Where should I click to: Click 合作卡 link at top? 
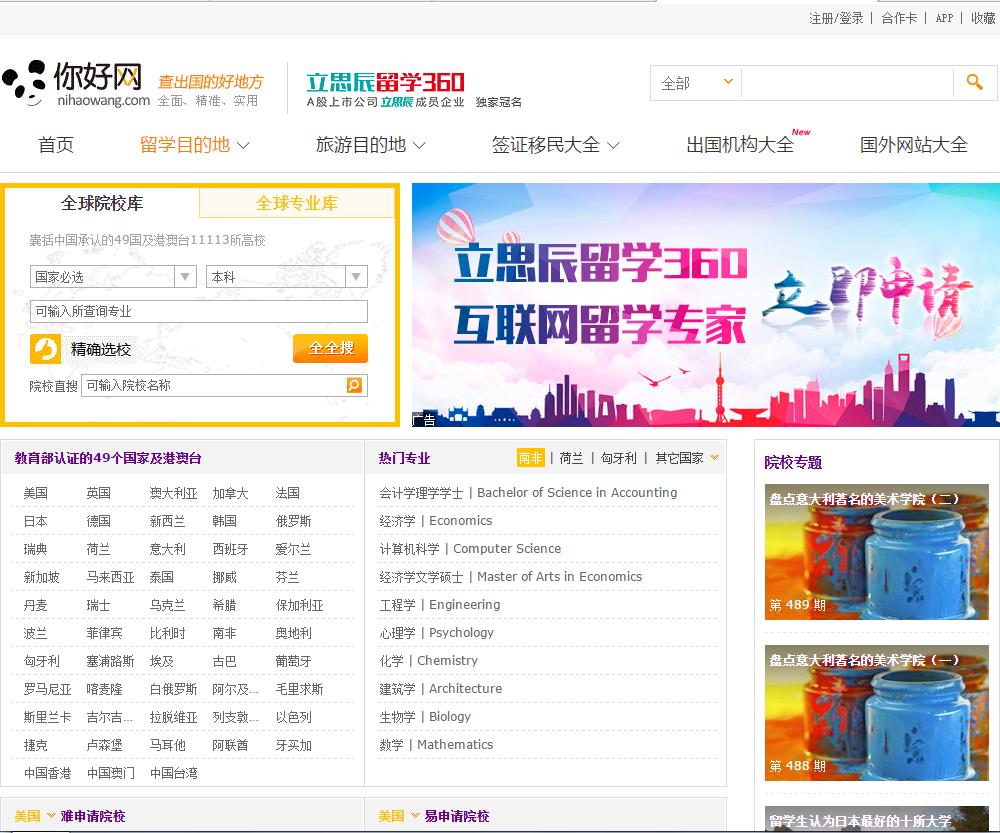tap(899, 18)
